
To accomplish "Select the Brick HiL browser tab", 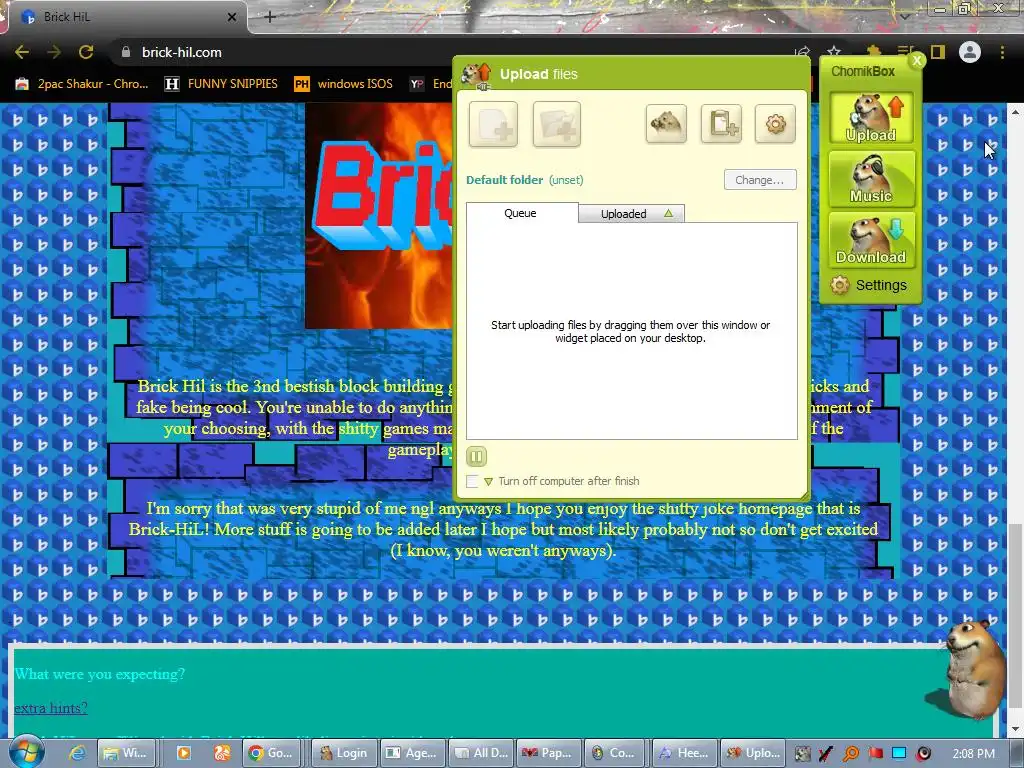I will [x=127, y=17].
